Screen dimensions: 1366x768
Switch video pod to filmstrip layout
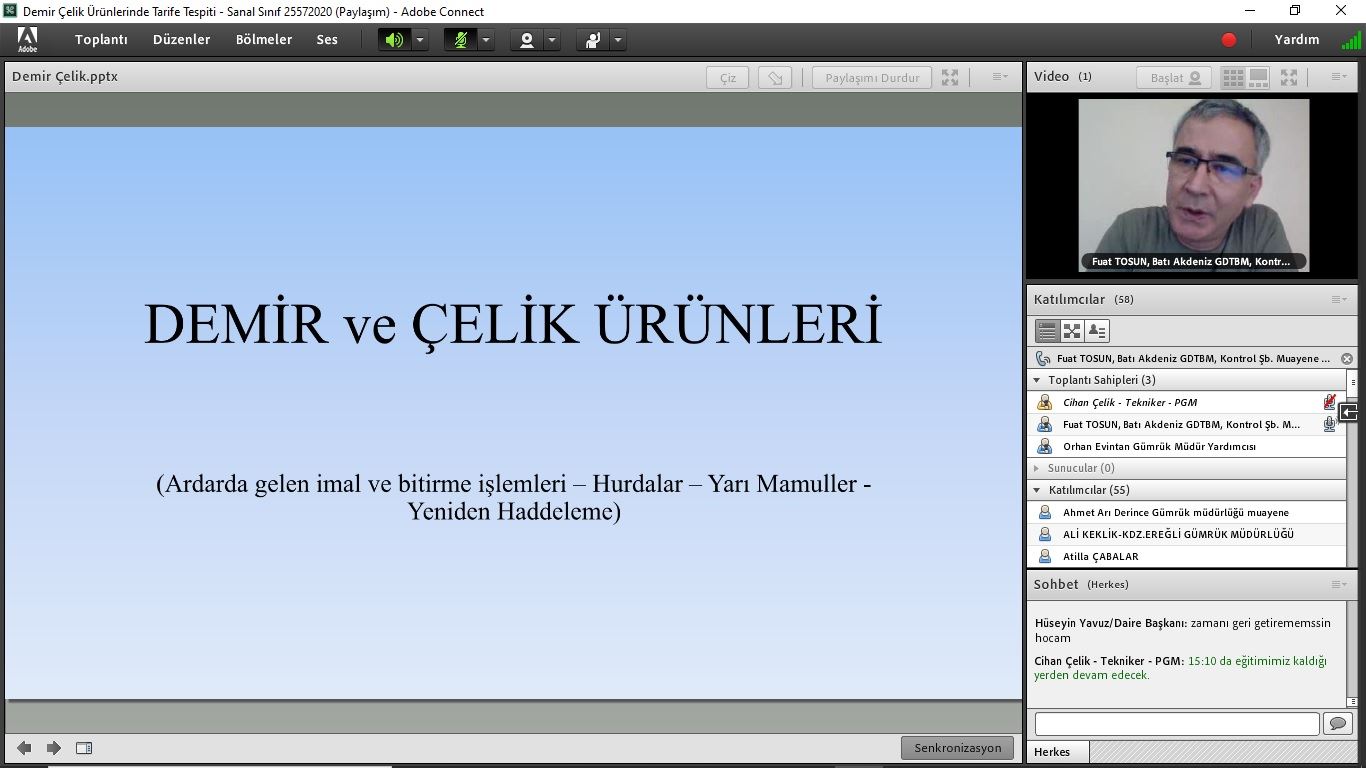point(1258,77)
